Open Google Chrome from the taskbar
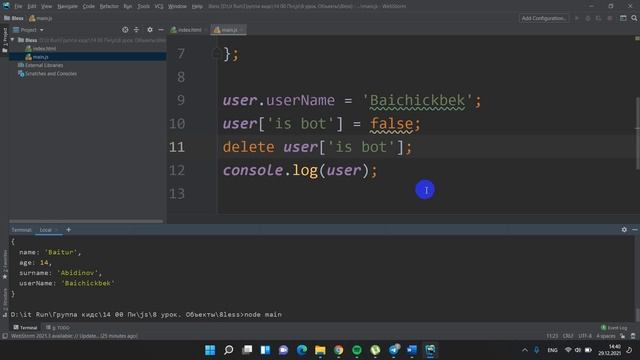640x360 pixels. coord(338,350)
